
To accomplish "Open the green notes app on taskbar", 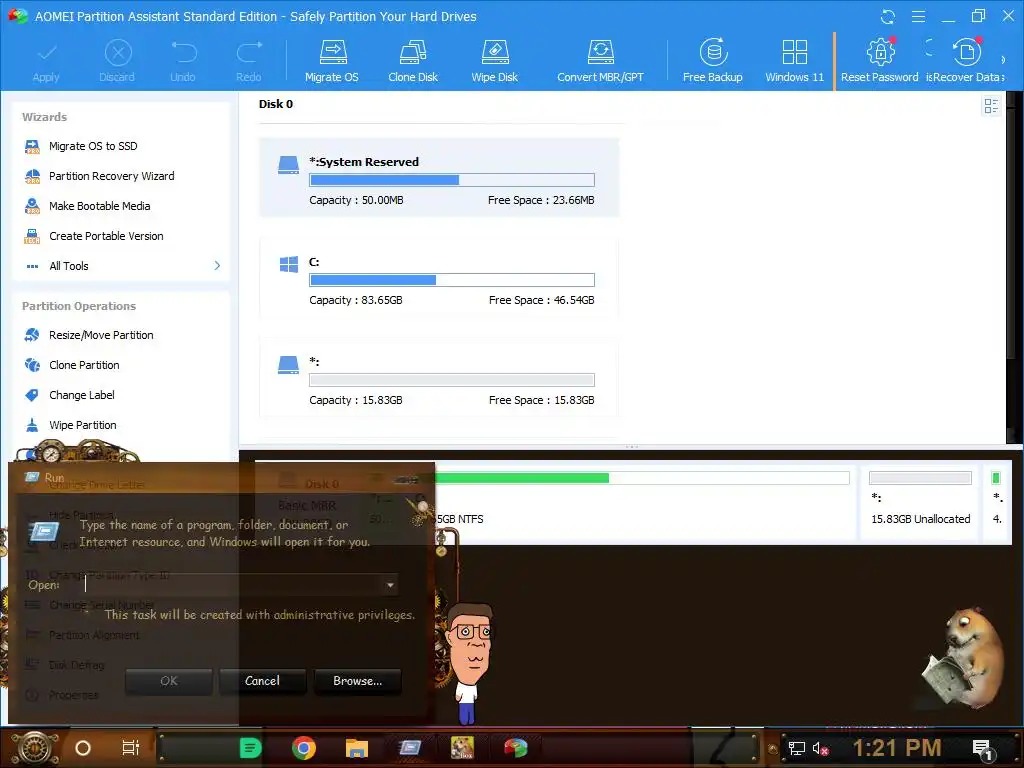I will 250,748.
